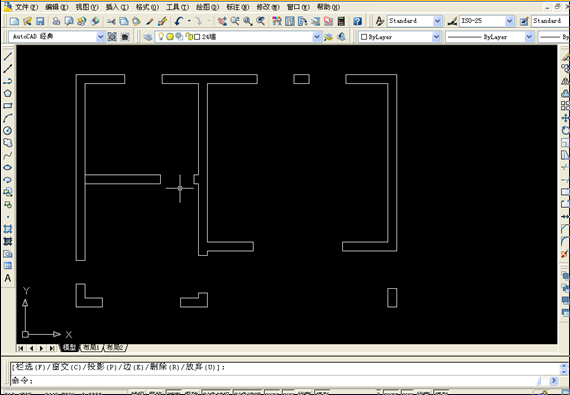Select the Line tool in Draw toolbar
Image resolution: width=570 pixels, height=395 pixels.
8,56
